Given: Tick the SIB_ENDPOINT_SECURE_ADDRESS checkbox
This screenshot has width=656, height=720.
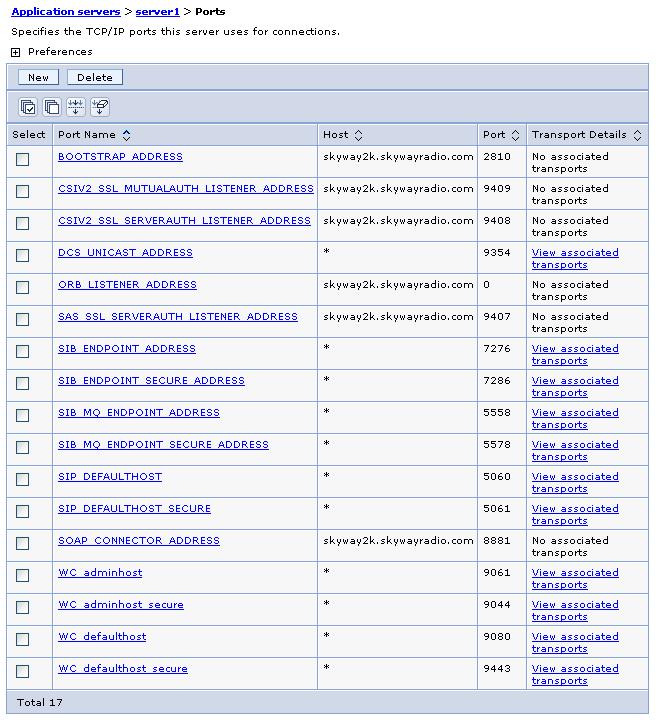Looking at the screenshot, I should 22,383.
